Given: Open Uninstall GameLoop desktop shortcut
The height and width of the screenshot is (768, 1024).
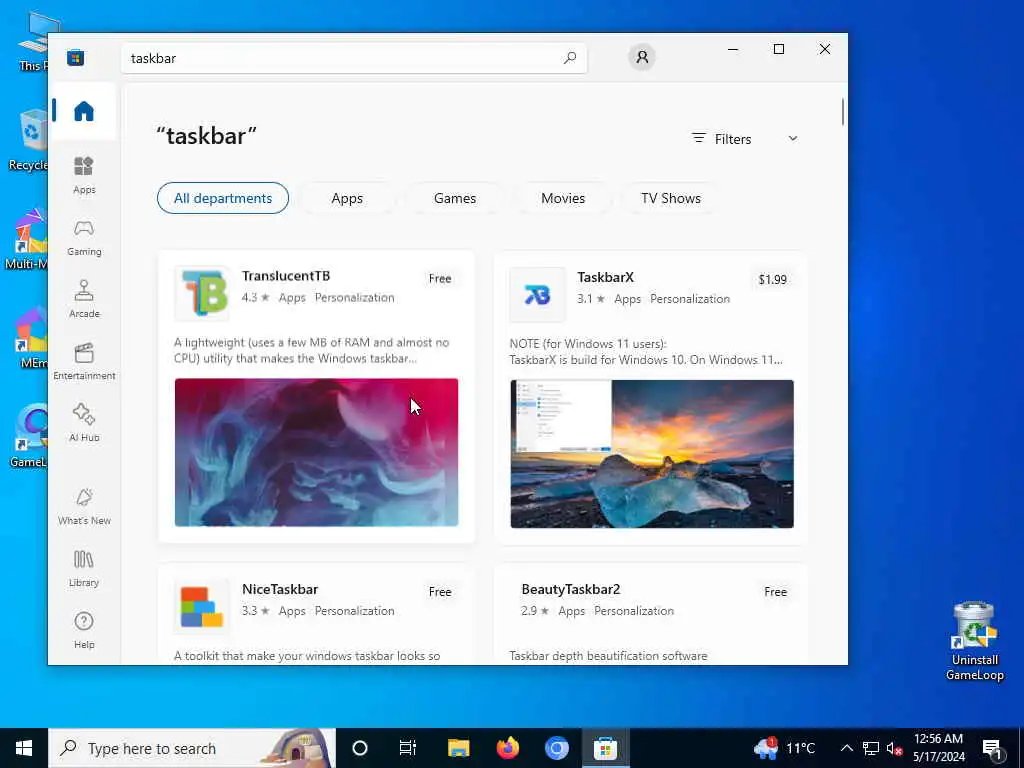Looking at the screenshot, I should [974, 641].
